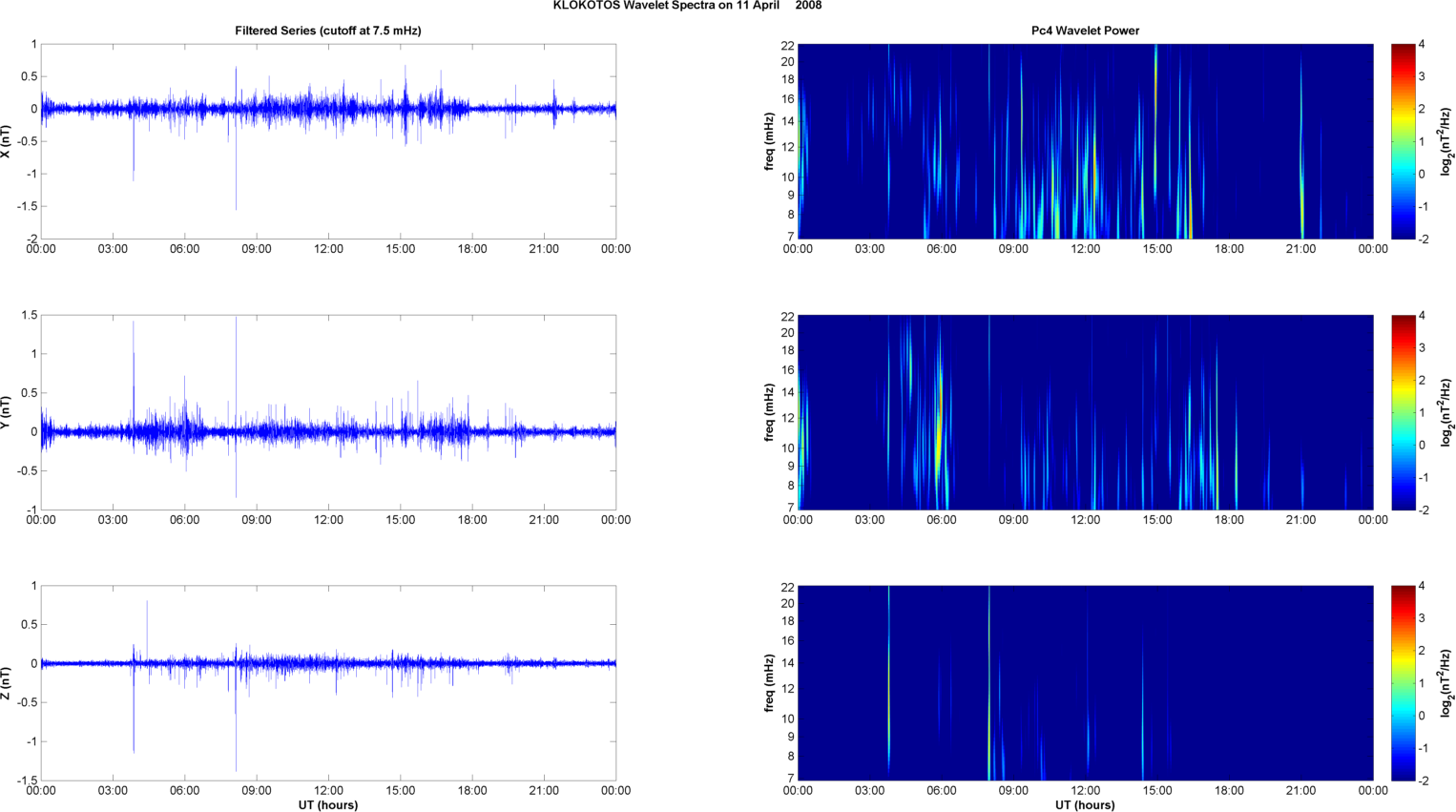The height and width of the screenshot is (812, 1456).
Task: Click the UT (hours) label under Z plot
Action: (x=328, y=805)
